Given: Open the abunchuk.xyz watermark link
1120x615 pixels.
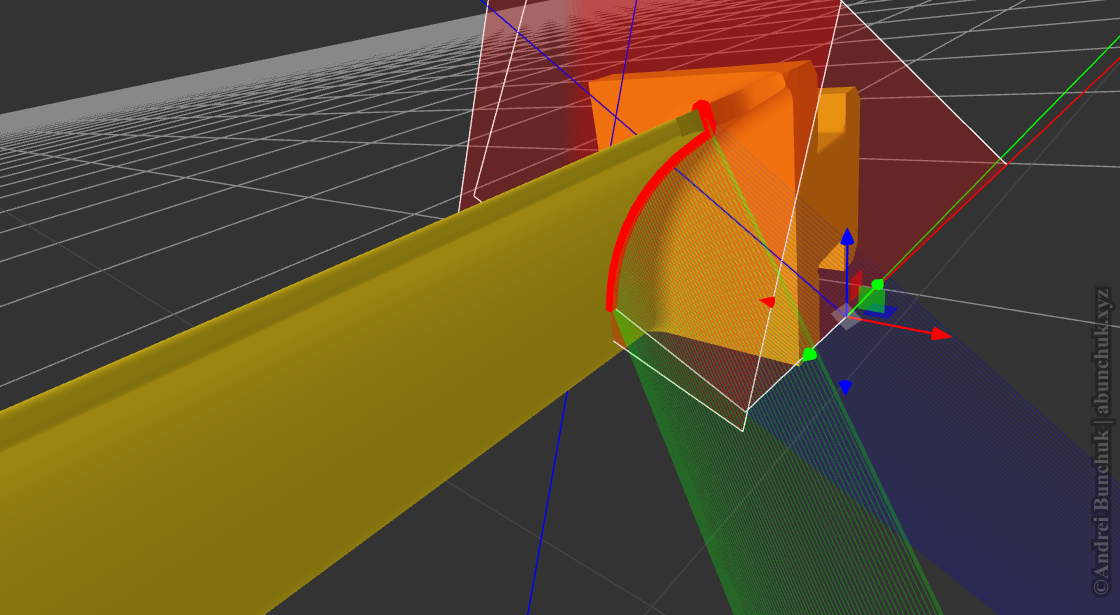Looking at the screenshot, I should (x=1102, y=440).
